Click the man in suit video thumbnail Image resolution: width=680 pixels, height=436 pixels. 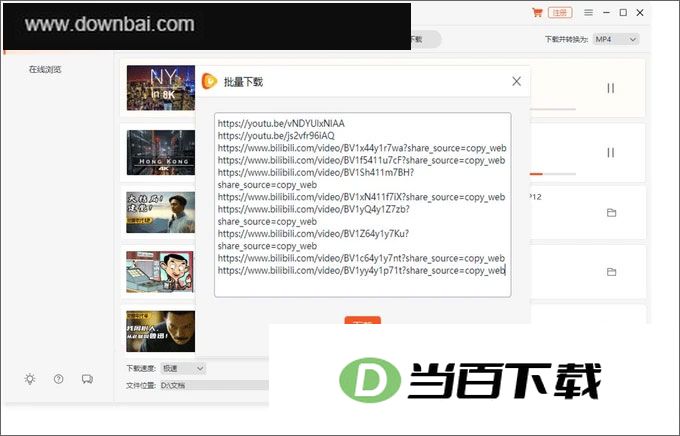click(160, 213)
